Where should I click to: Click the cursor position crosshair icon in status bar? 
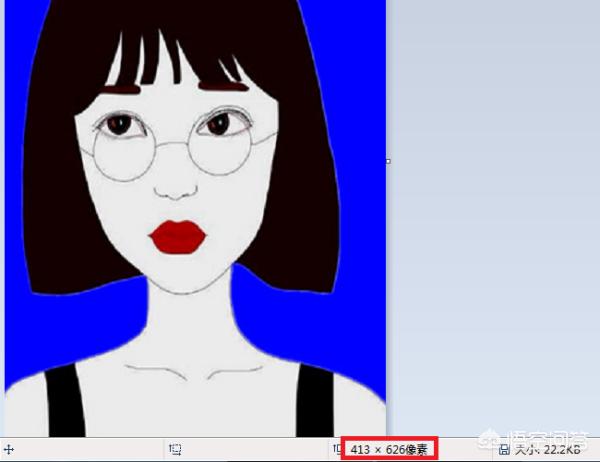click(8, 450)
